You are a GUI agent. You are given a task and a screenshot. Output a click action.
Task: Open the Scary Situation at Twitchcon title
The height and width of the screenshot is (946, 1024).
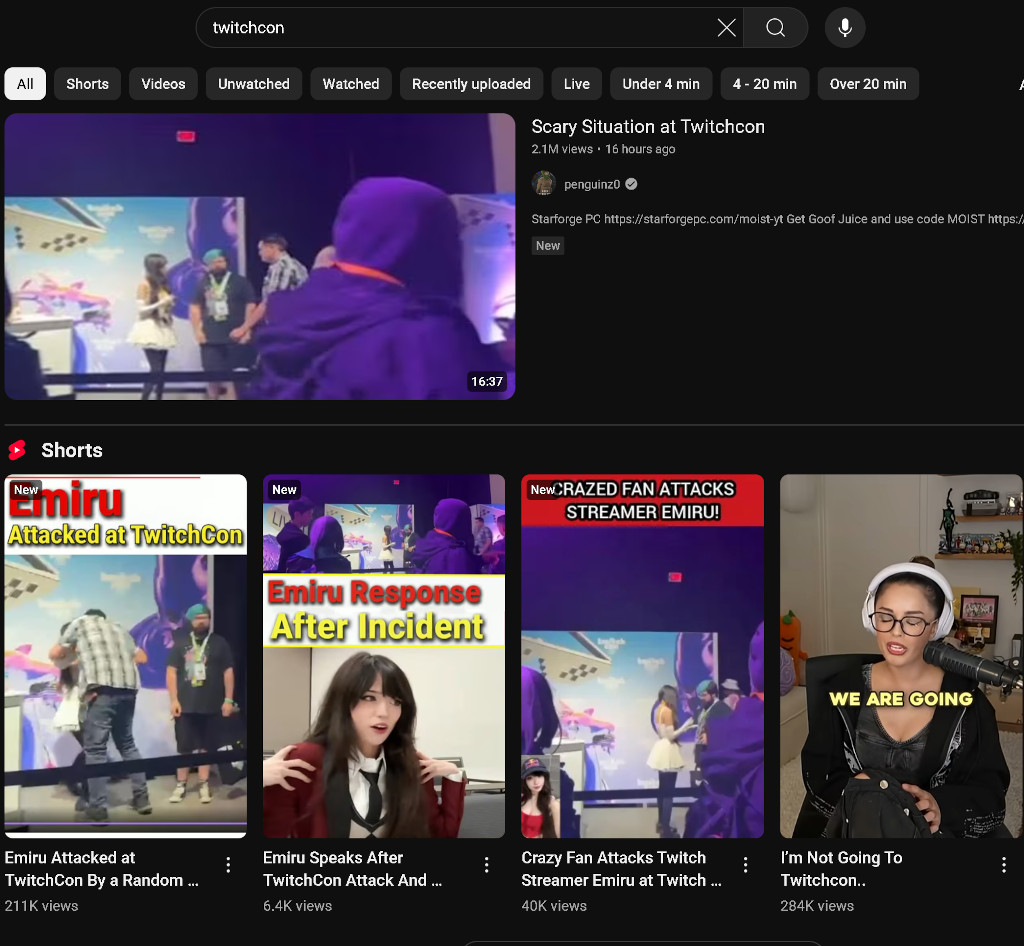(648, 127)
